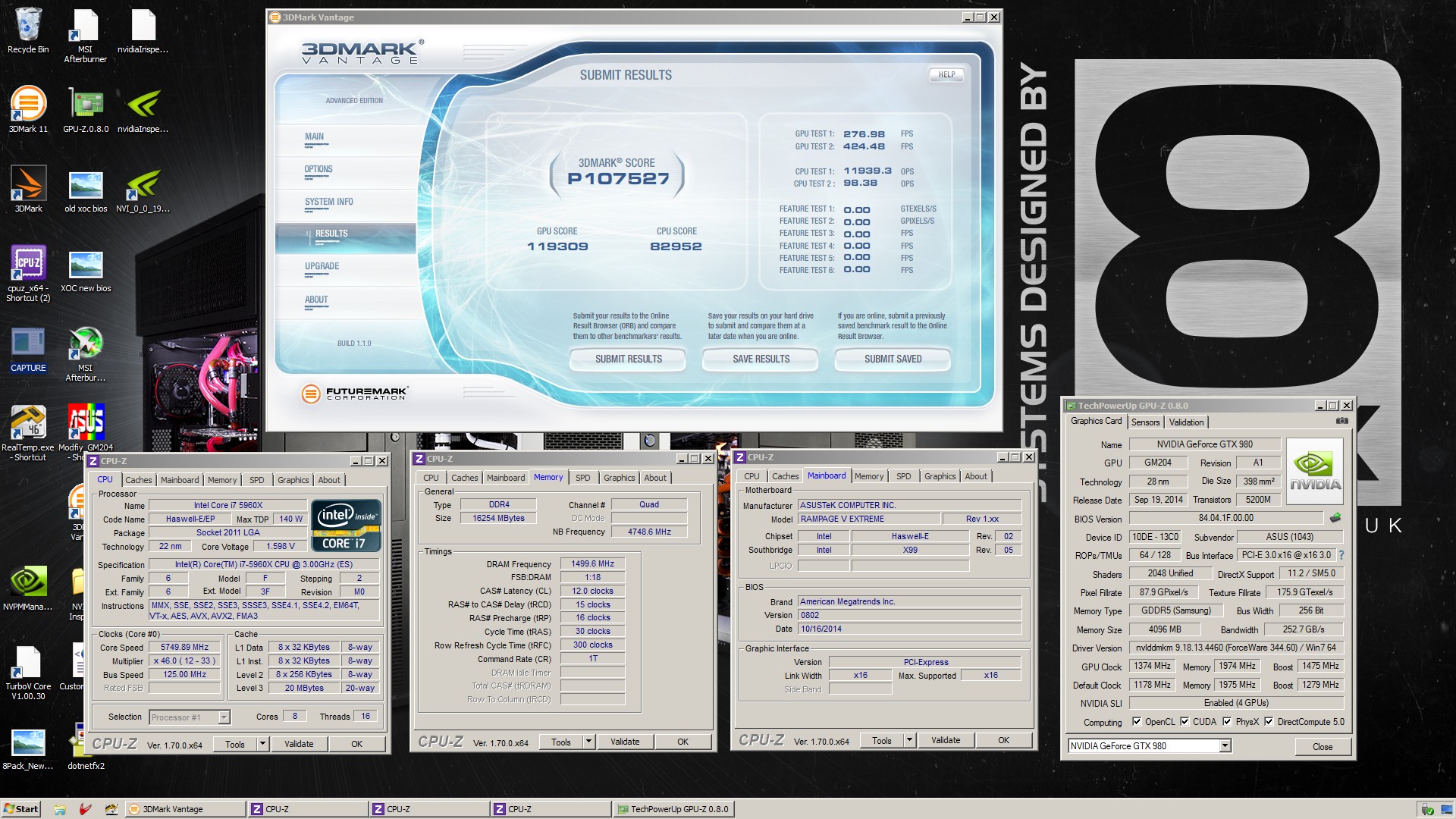This screenshot has width=1456, height=819.
Task: Click the Futuremark Corporation logo
Action: coord(354,394)
